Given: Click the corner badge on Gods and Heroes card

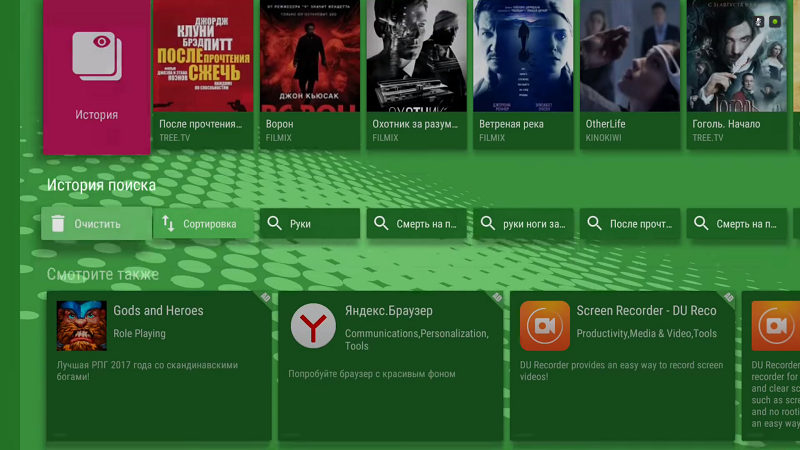Looking at the screenshot, I should (x=265, y=297).
